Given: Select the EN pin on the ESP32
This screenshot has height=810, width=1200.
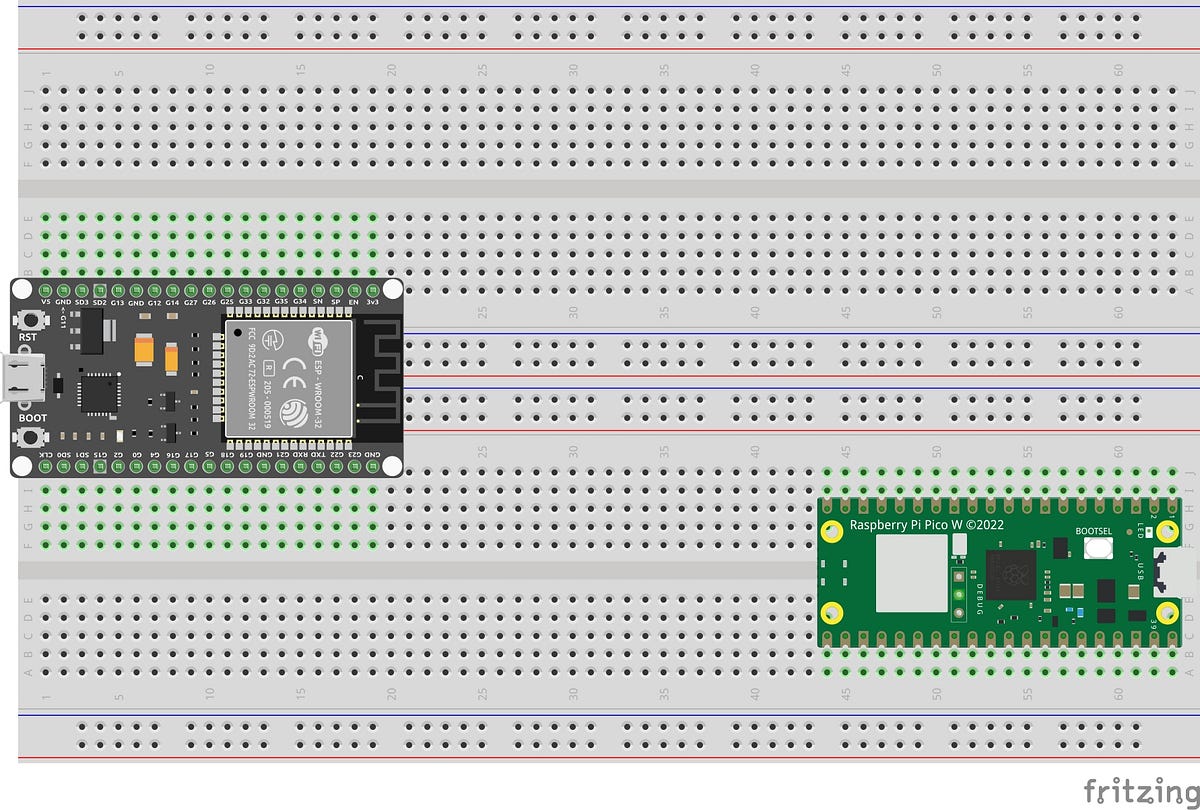Looking at the screenshot, I should coord(354,291).
